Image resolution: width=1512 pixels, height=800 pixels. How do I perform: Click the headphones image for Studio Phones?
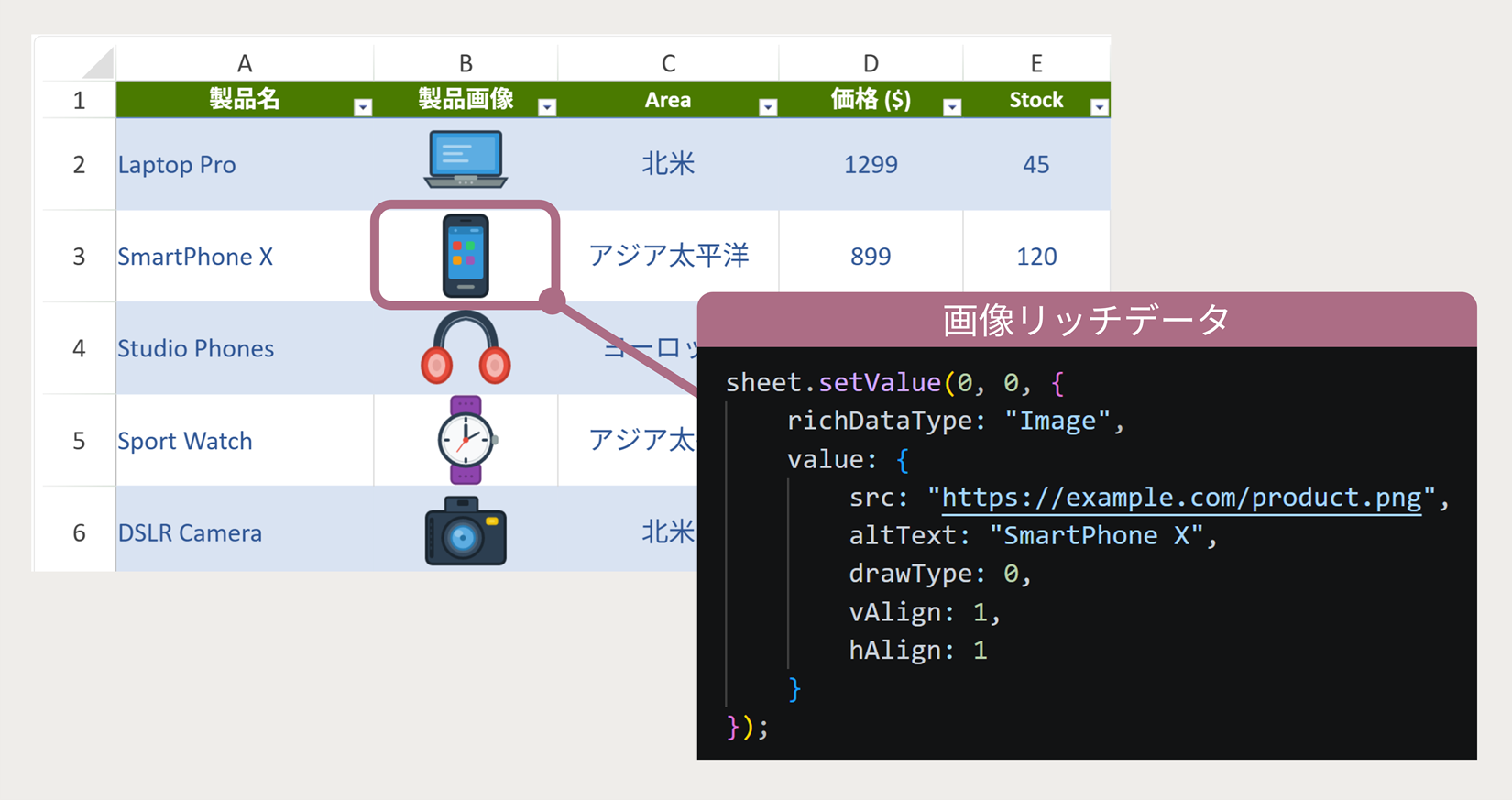pos(466,347)
